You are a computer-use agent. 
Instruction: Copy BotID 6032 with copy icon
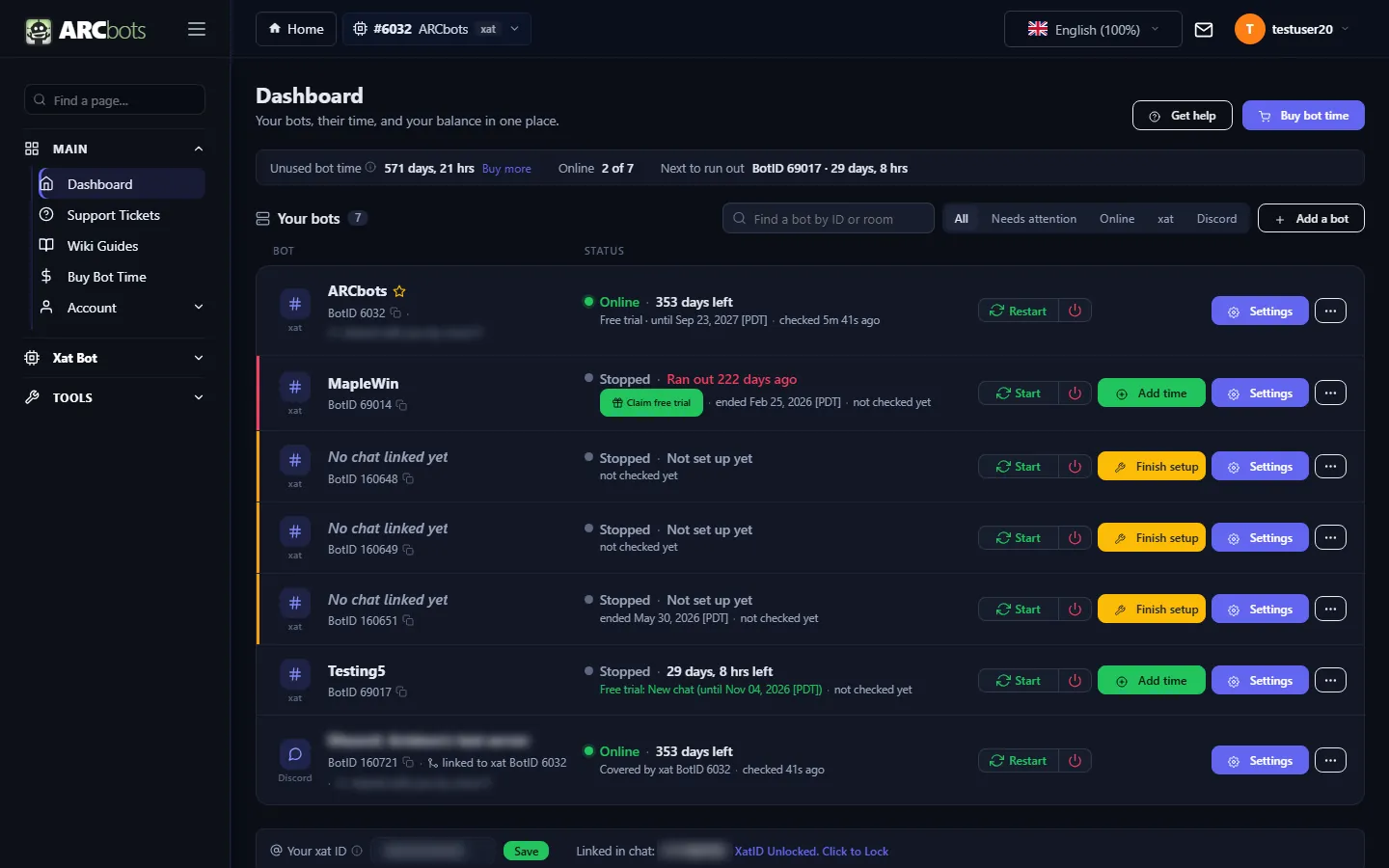click(395, 313)
